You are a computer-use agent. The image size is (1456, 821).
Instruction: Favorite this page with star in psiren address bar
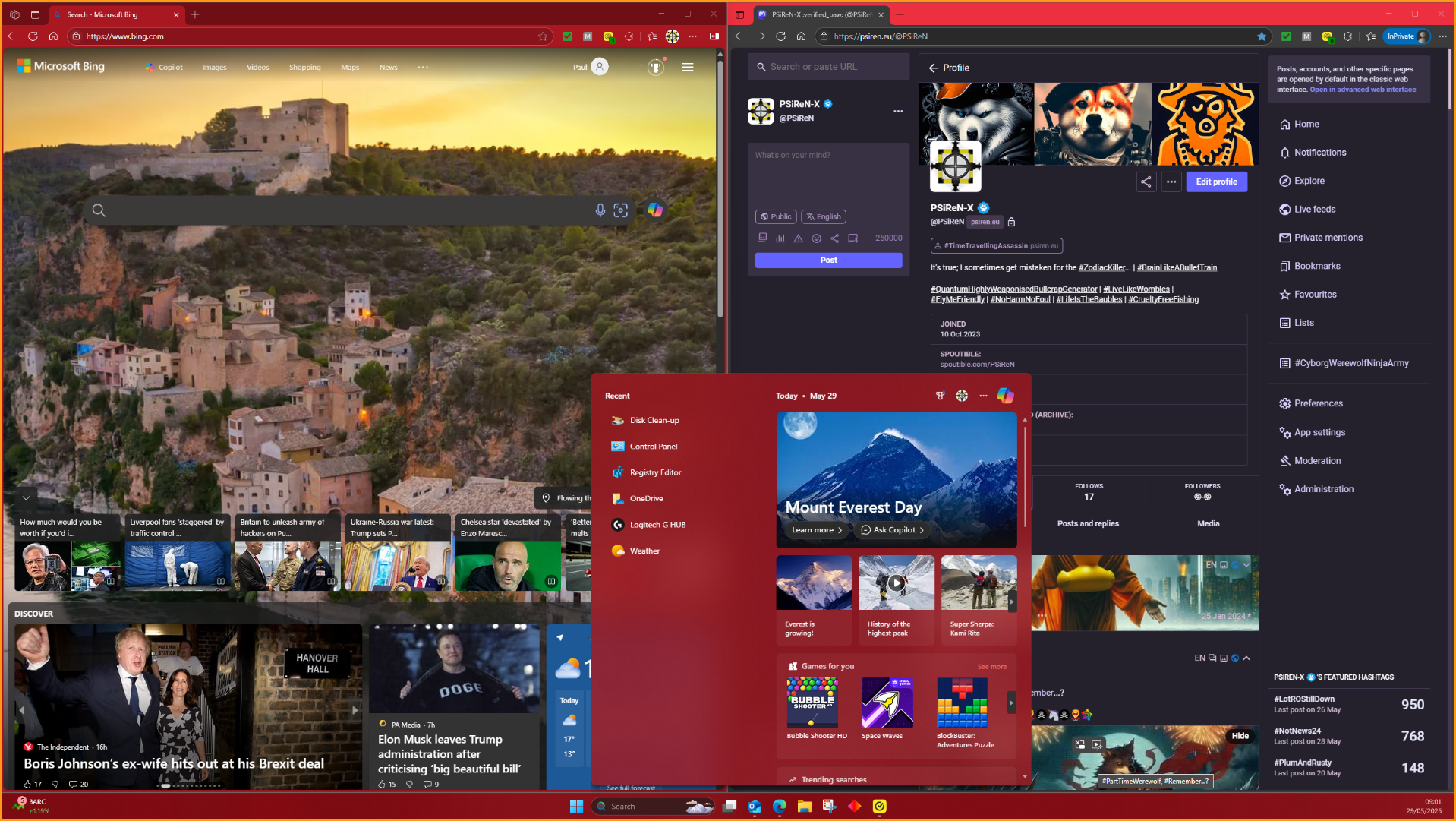1262,36
